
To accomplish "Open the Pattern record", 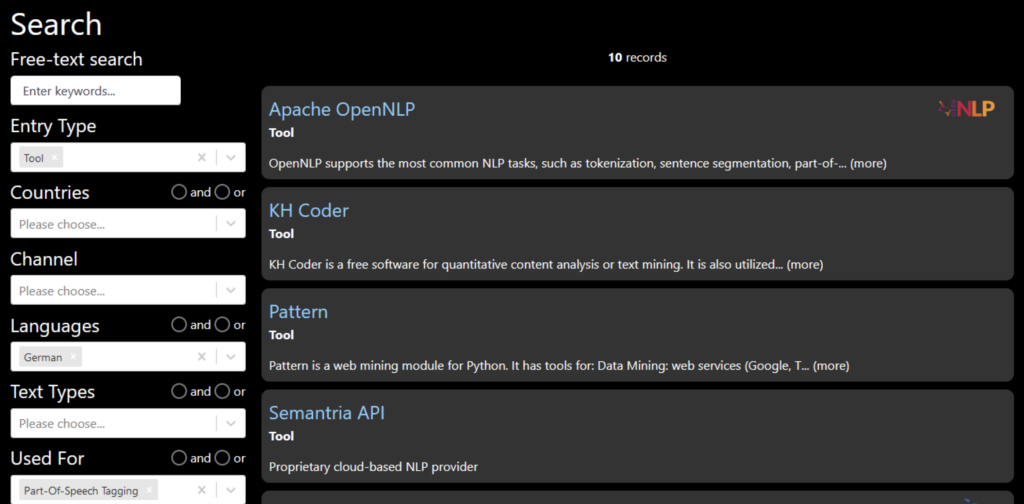I will [x=298, y=311].
